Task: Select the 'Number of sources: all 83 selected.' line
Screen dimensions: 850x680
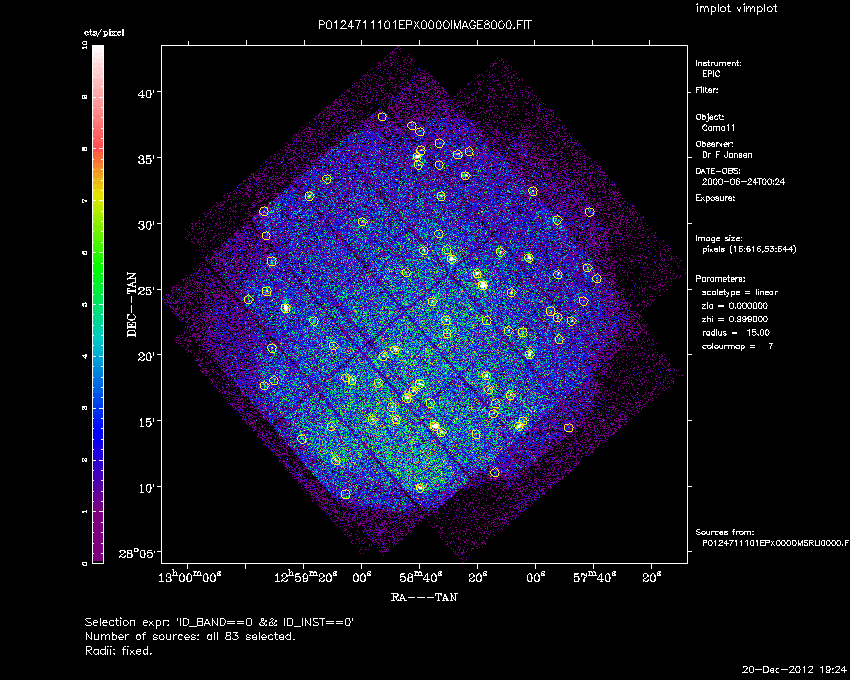Action: (x=190, y=637)
